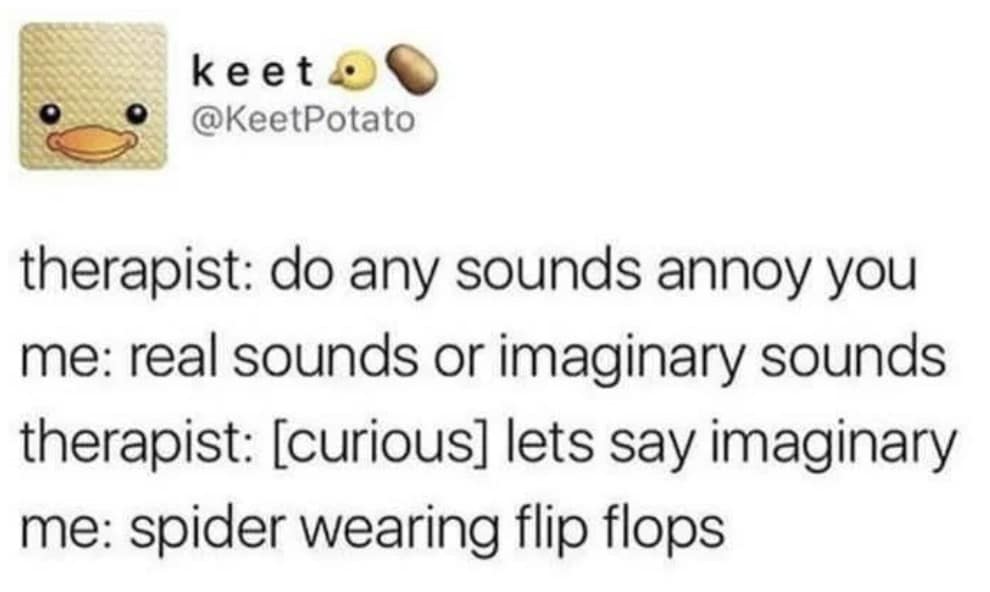The height and width of the screenshot is (592, 990).
Task: Select the first line about annoying sounds
Action: point(468,275)
